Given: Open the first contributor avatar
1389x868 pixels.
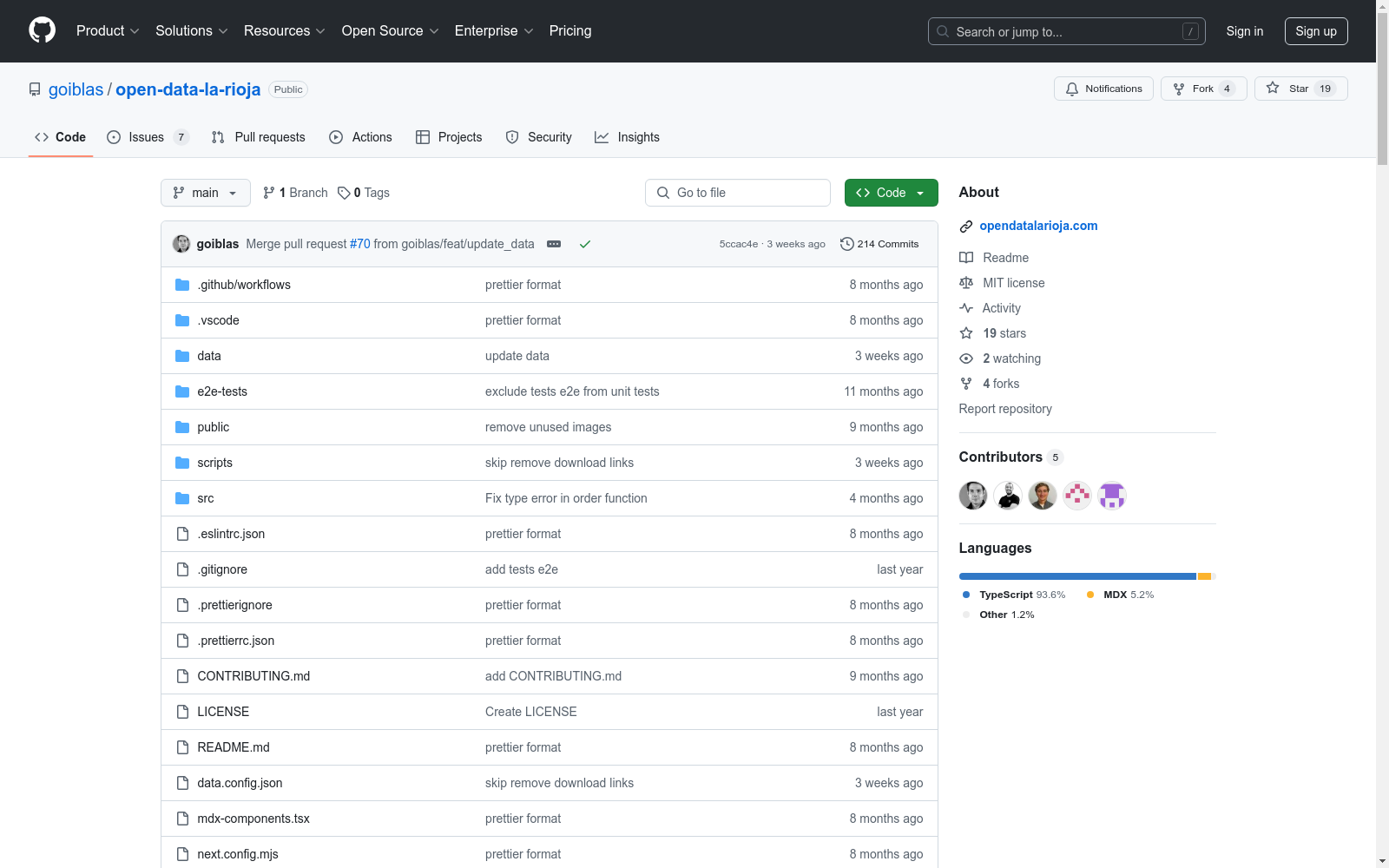Looking at the screenshot, I should point(973,496).
